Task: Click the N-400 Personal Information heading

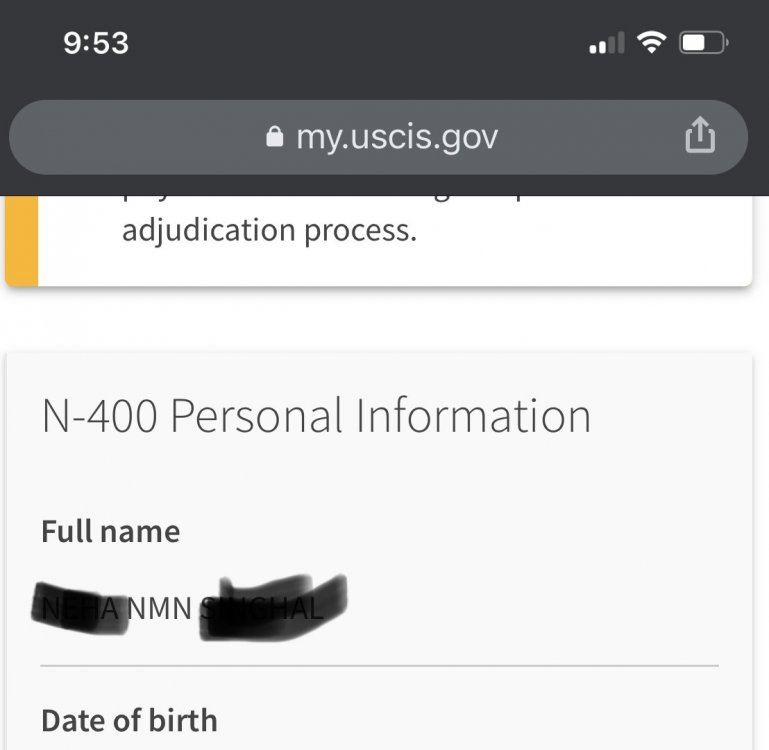Action: [316, 416]
